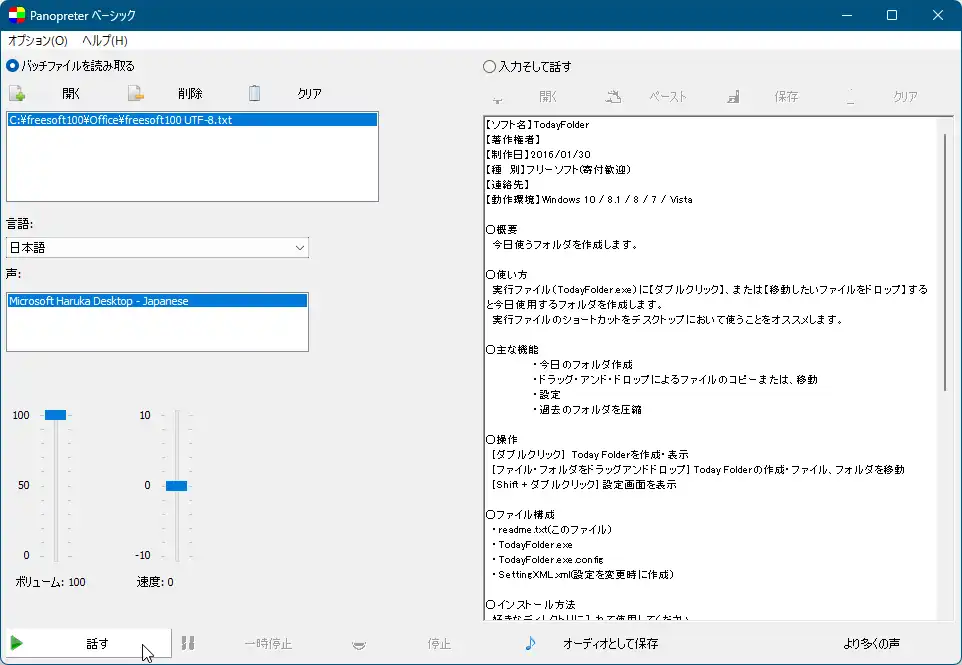Click the add-file icon above the batch list
The width and height of the screenshot is (962, 665).
pos(19,91)
